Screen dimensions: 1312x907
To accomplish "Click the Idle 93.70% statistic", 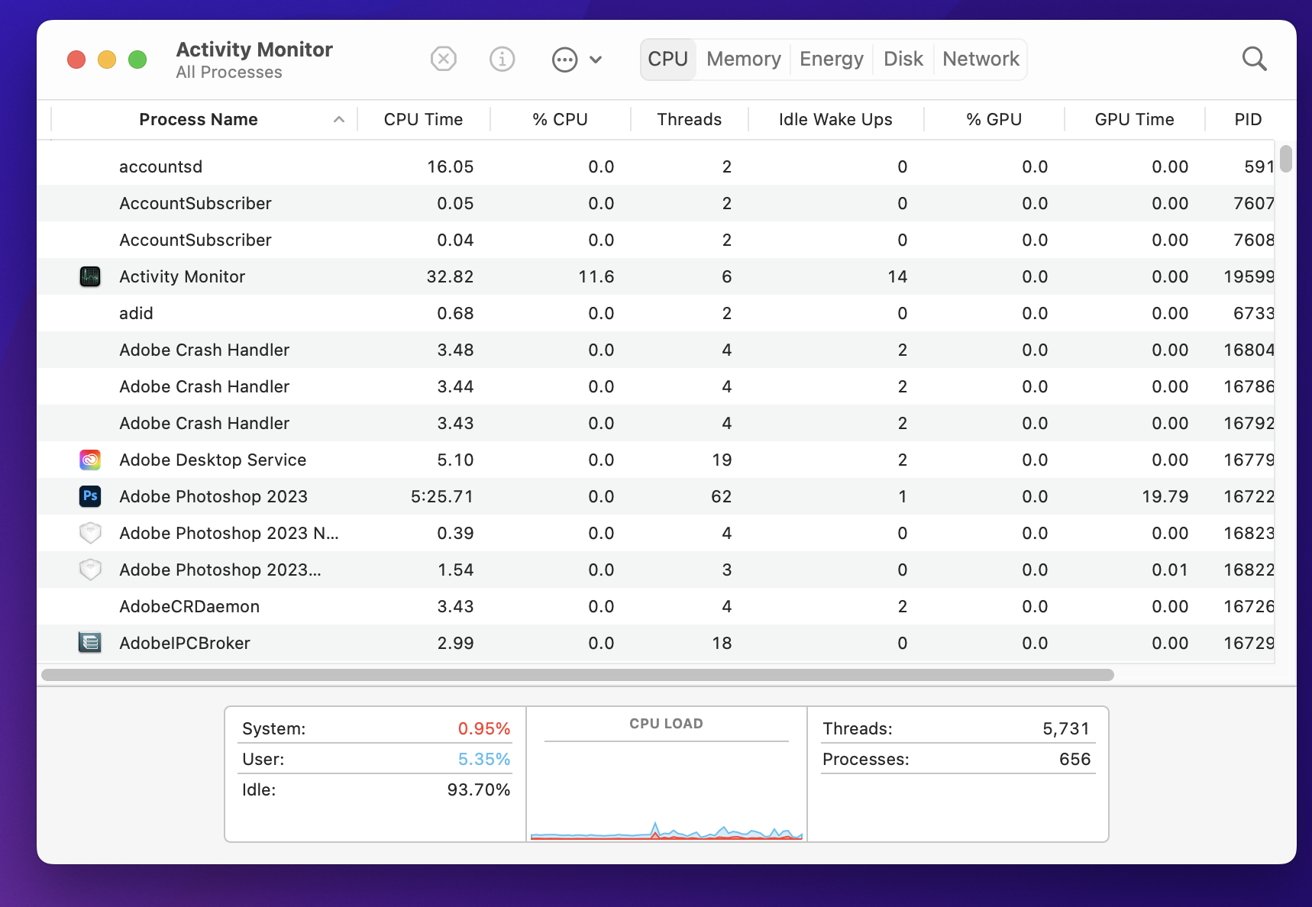I will pyautogui.click(x=376, y=790).
